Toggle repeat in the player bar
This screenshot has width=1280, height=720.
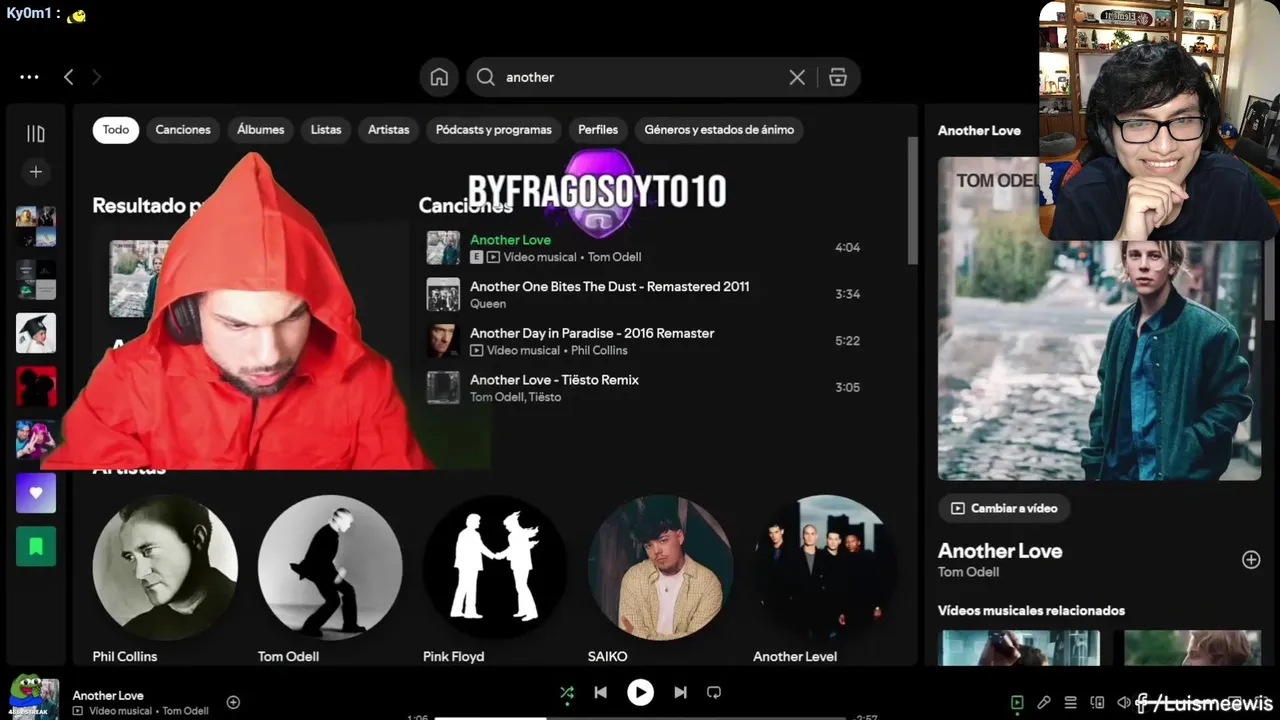714,692
